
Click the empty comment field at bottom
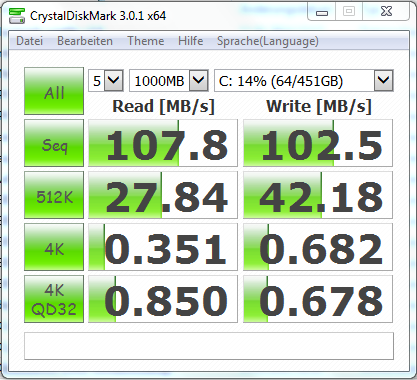coord(209,346)
